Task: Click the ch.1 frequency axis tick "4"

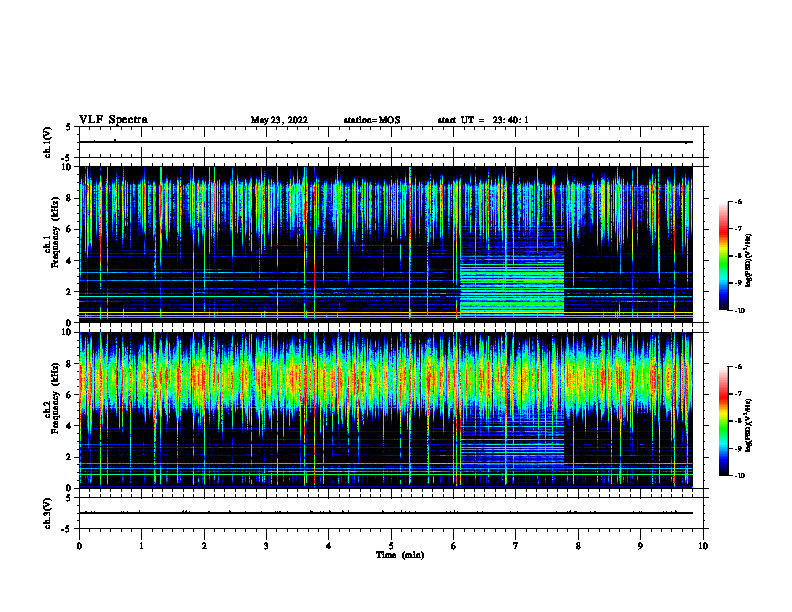Action: [69, 261]
